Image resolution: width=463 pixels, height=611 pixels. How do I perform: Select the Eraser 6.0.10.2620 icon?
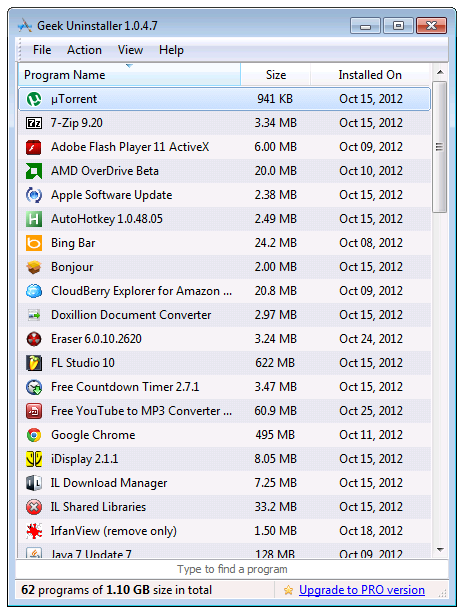tap(34, 339)
